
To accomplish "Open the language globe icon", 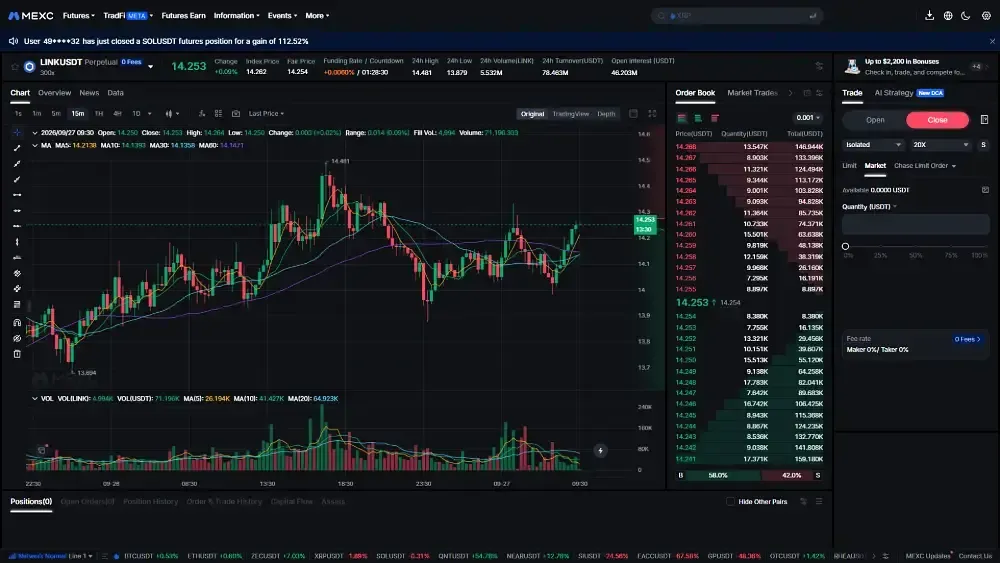I will click(948, 15).
